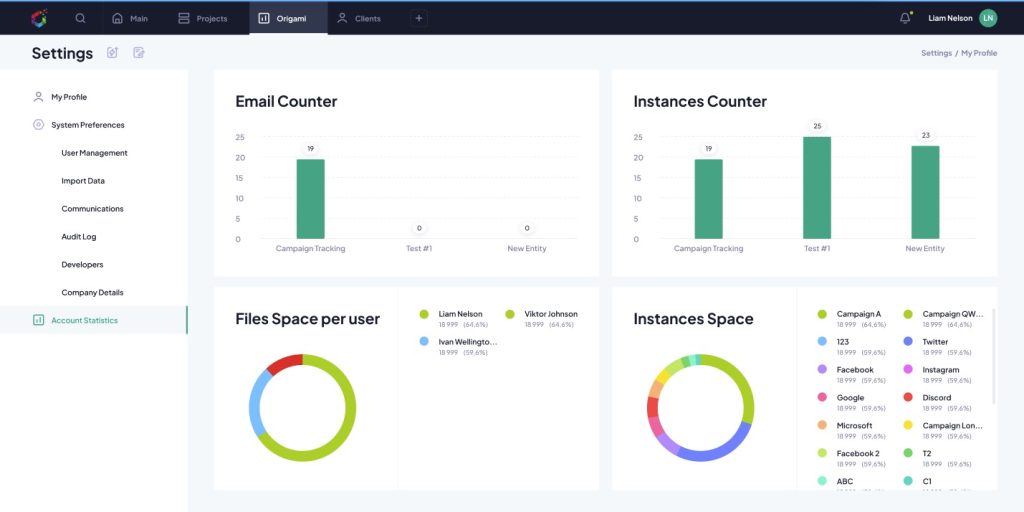The image size is (1024, 512).
Task: Click the notification bell icon
Action: [x=905, y=18]
